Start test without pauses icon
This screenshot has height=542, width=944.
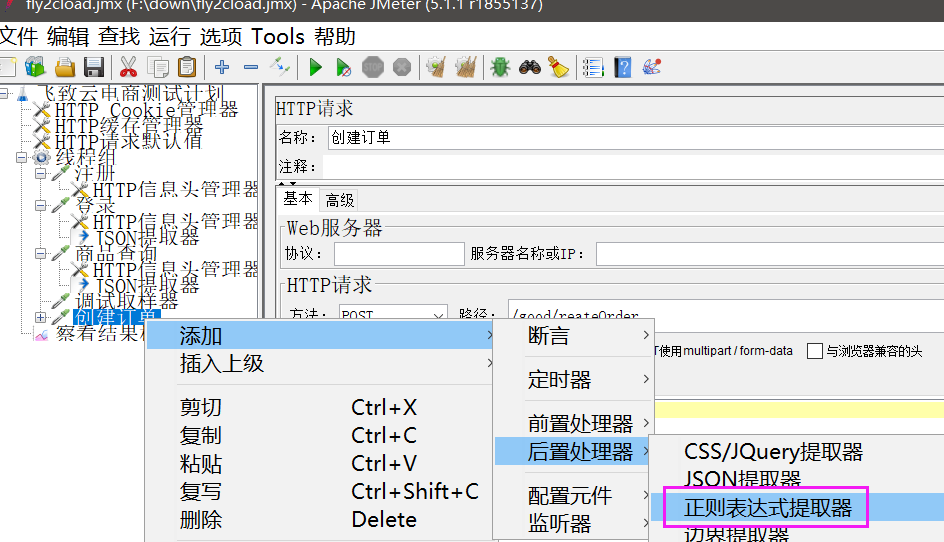[x=343, y=67]
